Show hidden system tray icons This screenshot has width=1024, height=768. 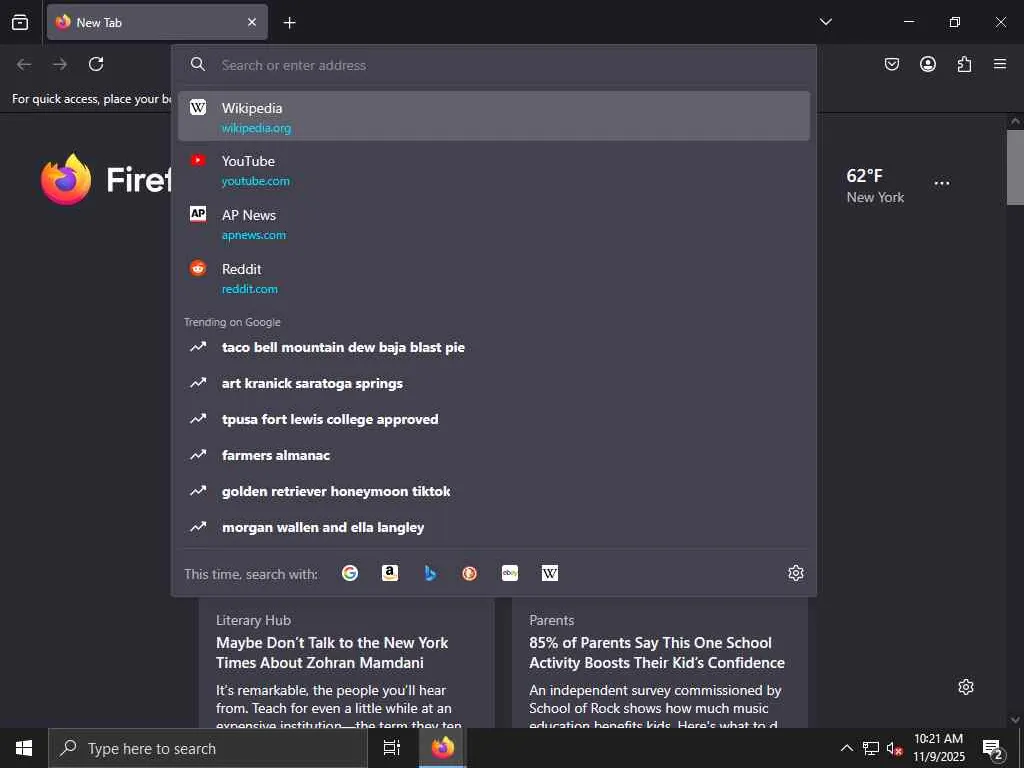[x=846, y=748]
